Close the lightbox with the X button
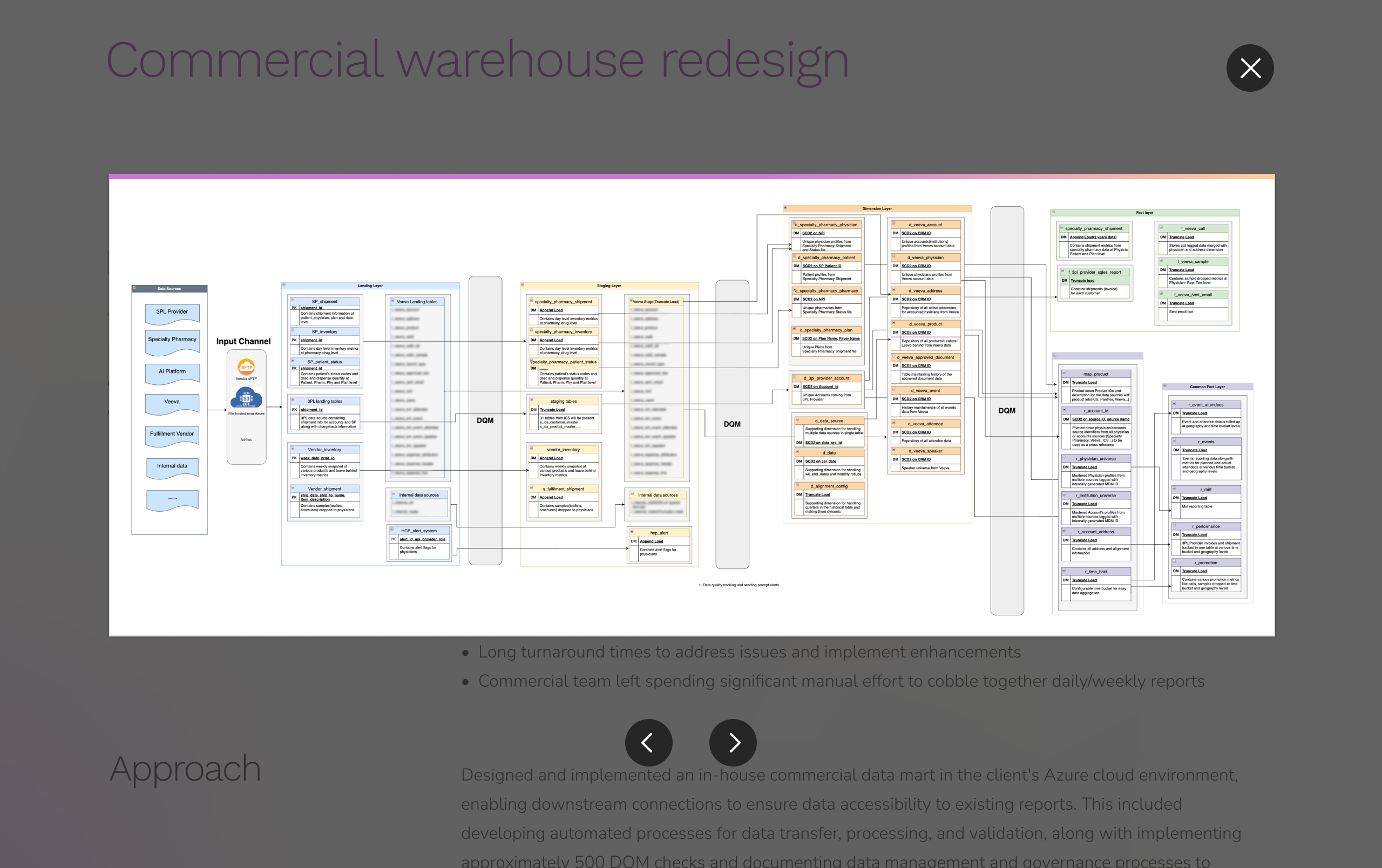1382x868 pixels. pos(1249,68)
